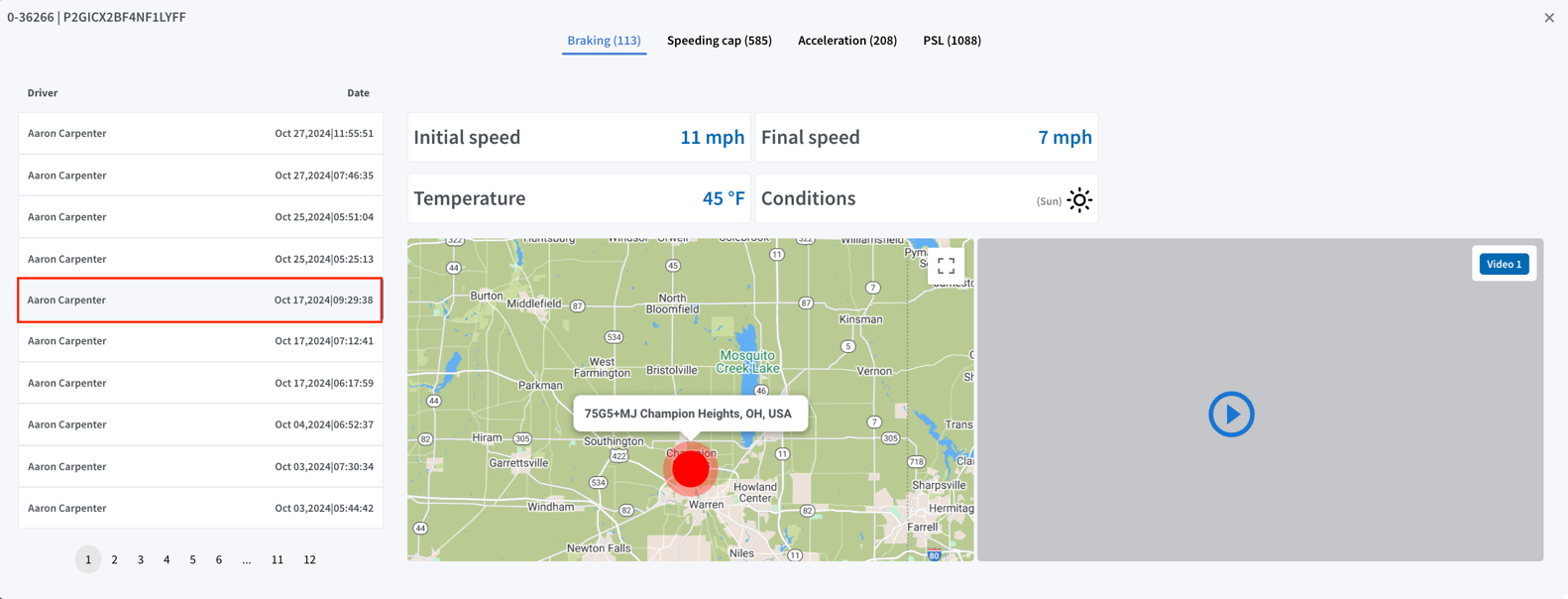The image size is (1568, 599).
Task: Select the Video 1 button
Action: [x=1504, y=264]
